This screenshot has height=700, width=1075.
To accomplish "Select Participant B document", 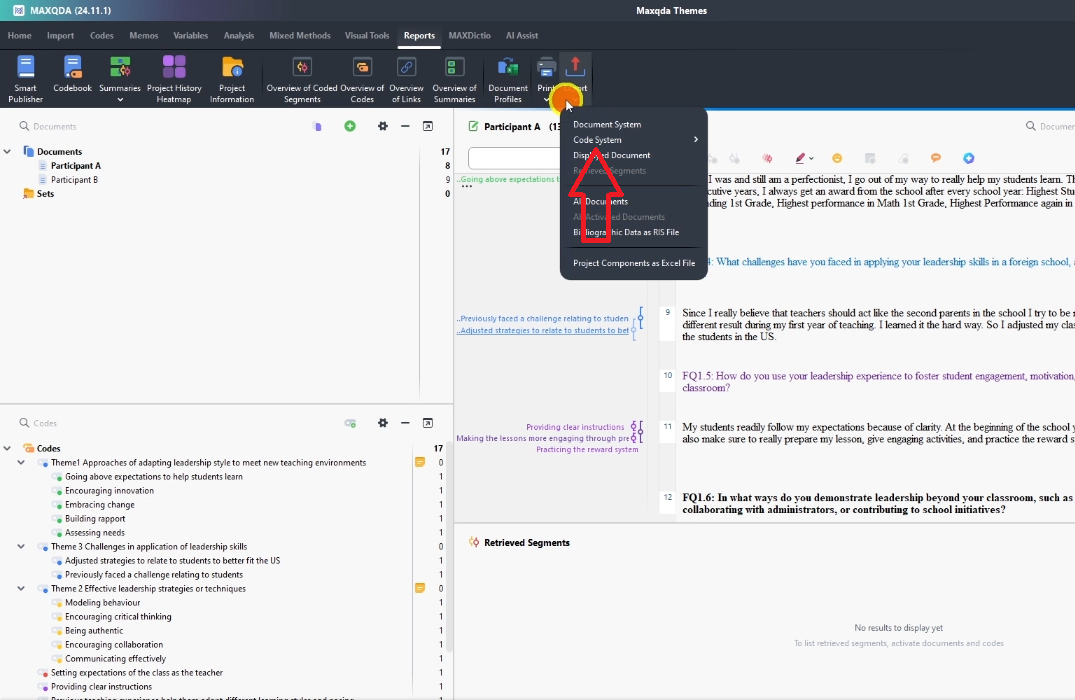I will point(74,180).
